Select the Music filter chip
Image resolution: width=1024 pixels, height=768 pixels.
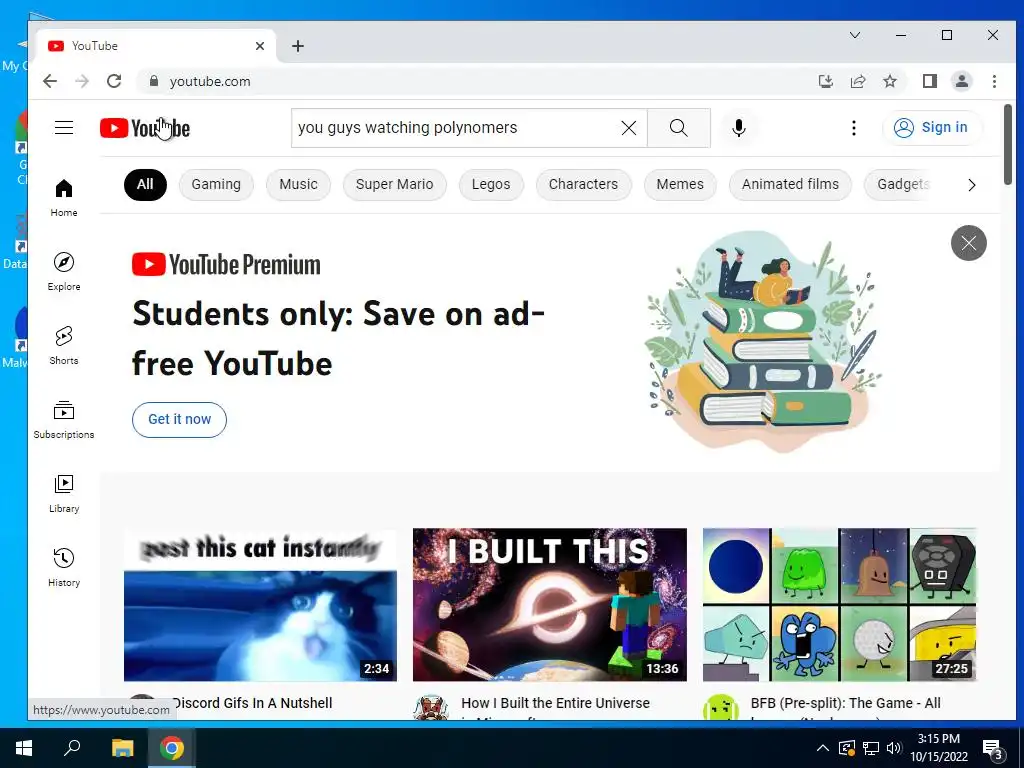(x=298, y=185)
